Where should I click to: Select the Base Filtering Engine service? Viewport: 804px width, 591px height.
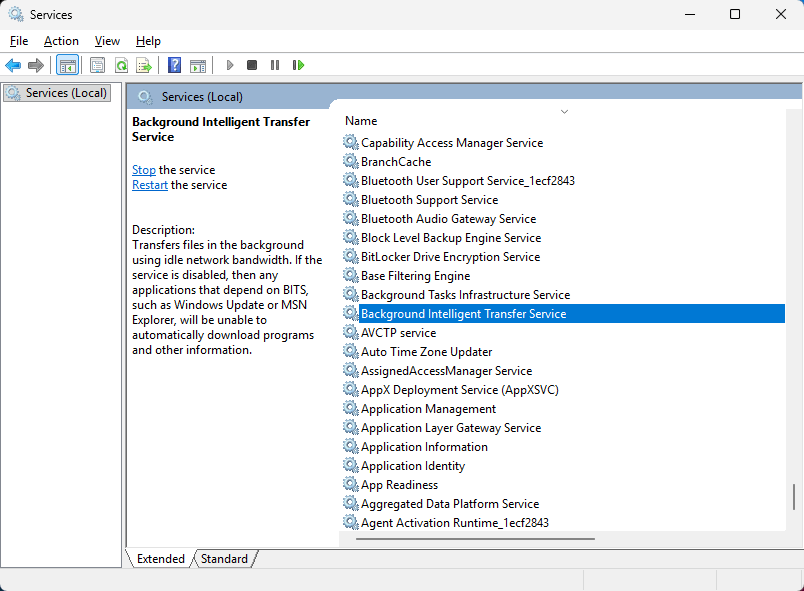(x=415, y=276)
